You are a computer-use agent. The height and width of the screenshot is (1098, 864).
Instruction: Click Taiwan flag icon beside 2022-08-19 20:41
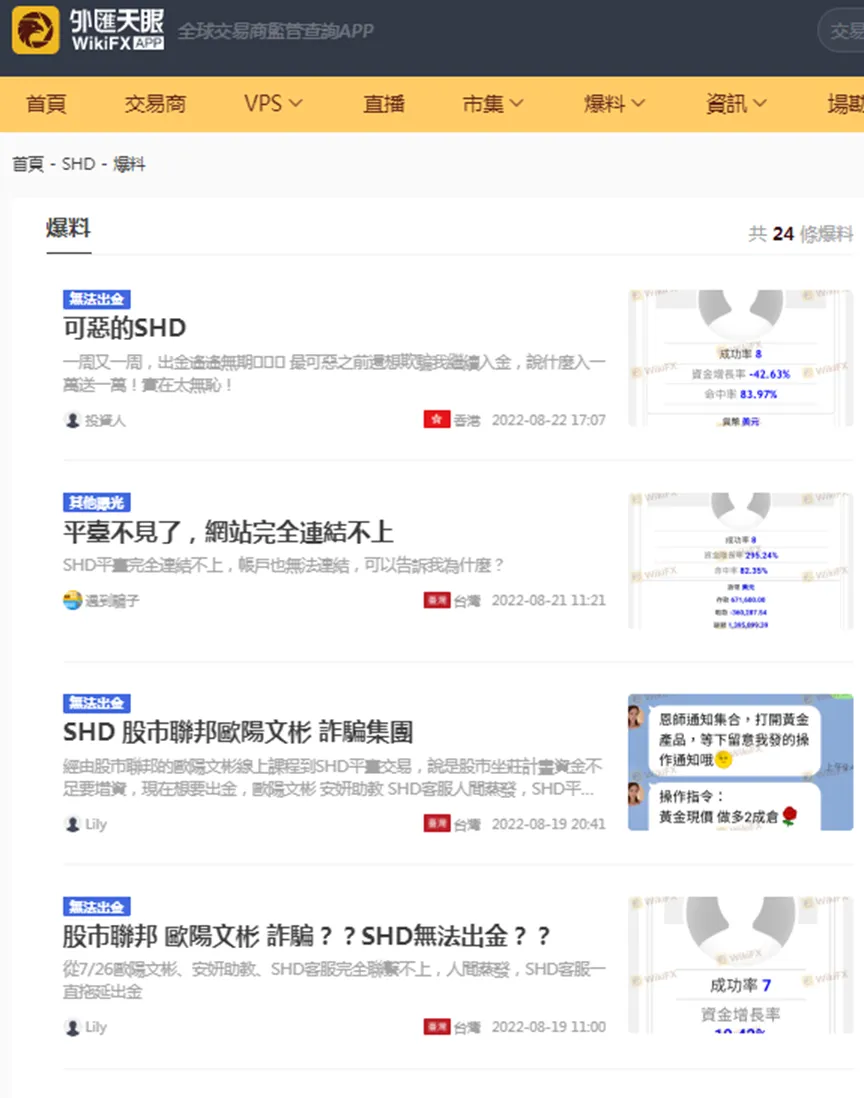tap(436, 824)
